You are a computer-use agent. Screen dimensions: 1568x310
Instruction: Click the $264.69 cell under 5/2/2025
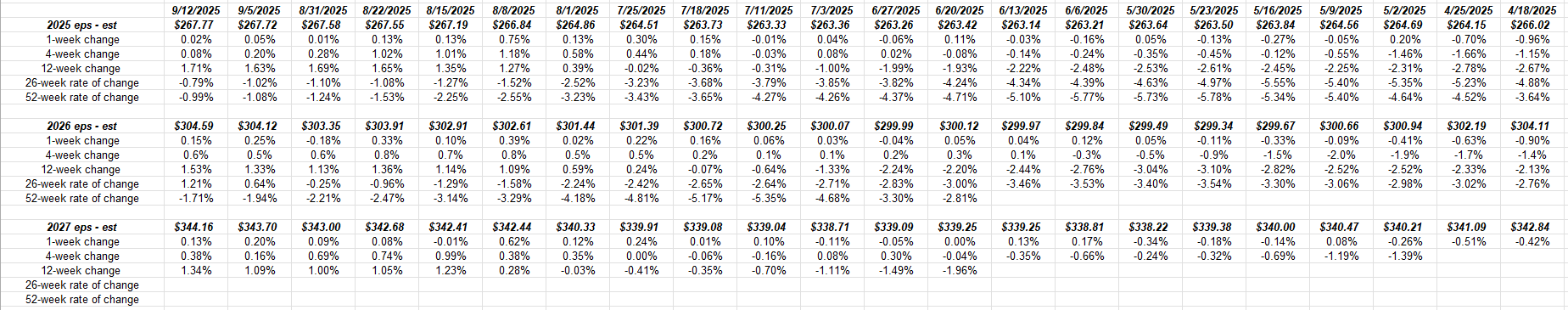(1405, 25)
